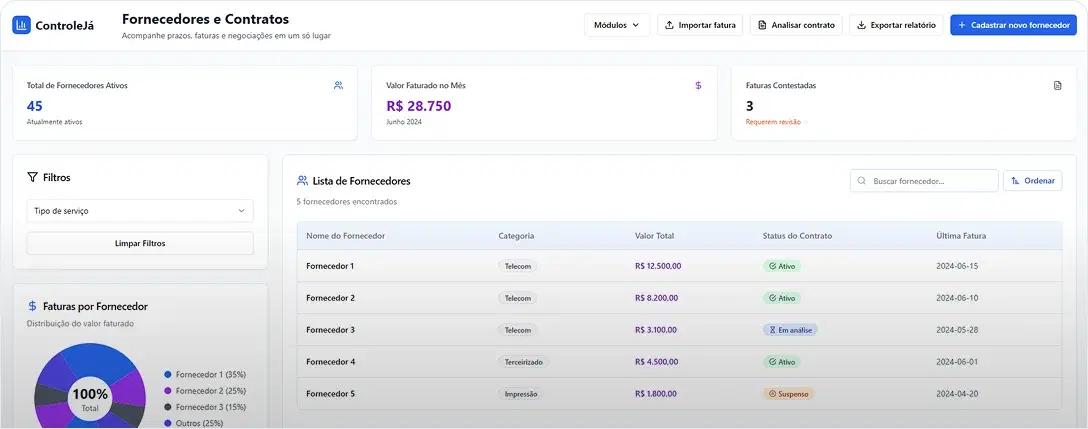The width and height of the screenshot is (1088, 429).
Task: Click the Exportar relatório button
Action: [896, 25]
